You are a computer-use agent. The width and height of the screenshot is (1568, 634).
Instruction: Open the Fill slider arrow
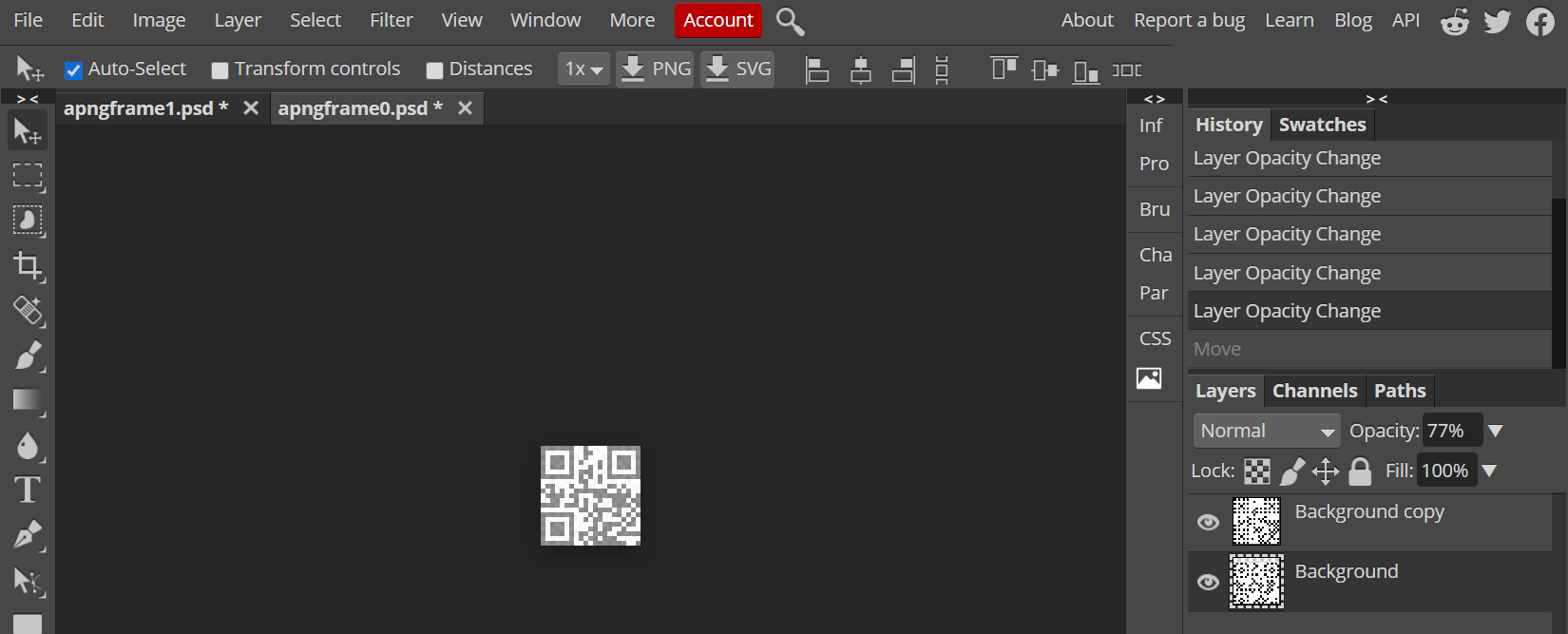pyautogui.click(x=1489, y=471)
